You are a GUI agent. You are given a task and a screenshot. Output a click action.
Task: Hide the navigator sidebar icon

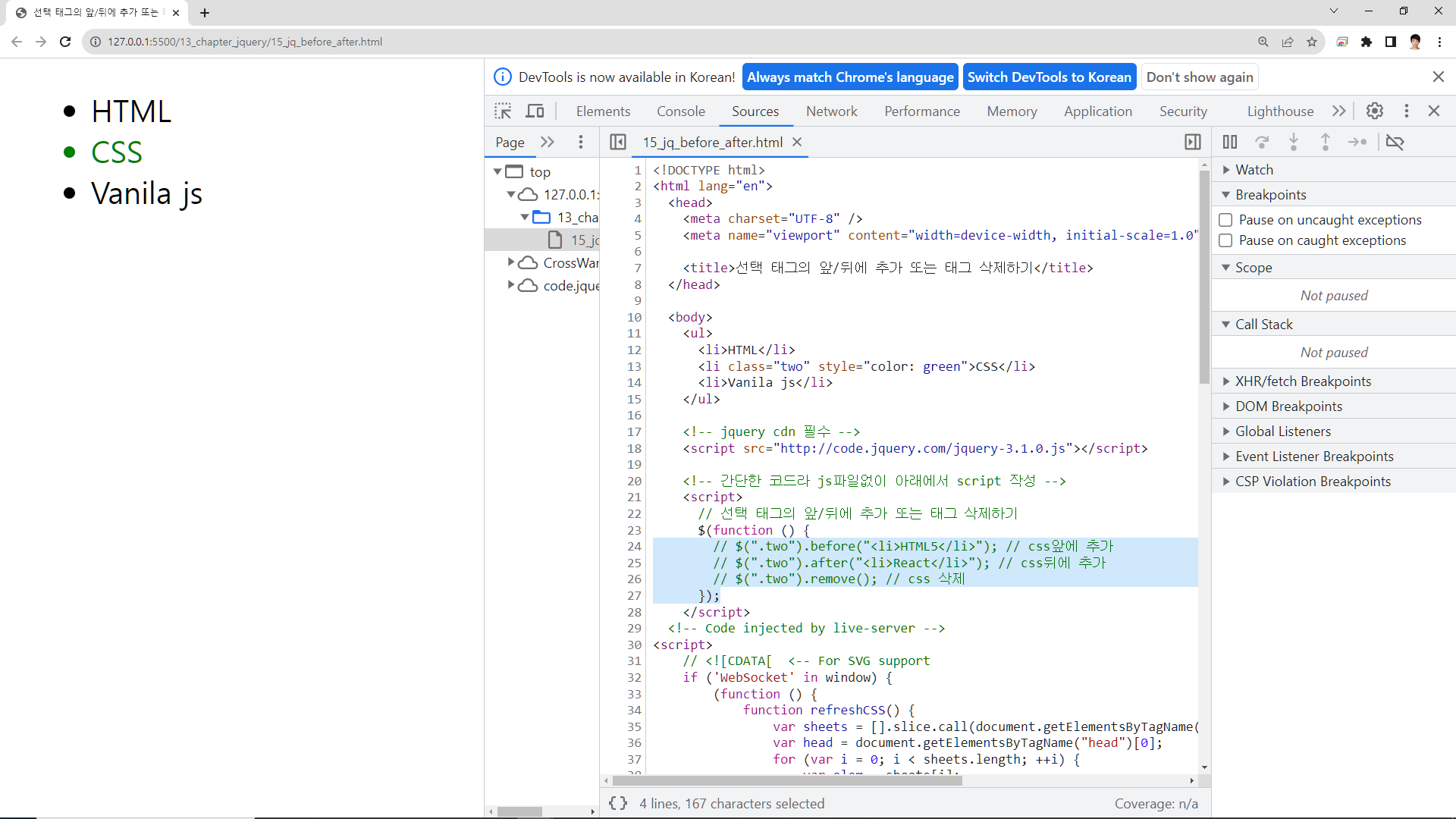(618, 142)
